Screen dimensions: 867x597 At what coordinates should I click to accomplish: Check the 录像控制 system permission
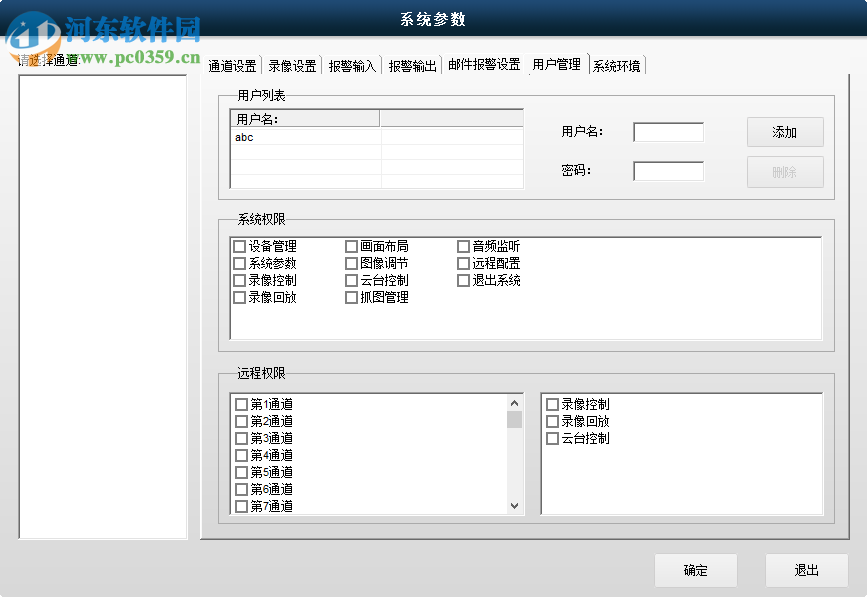point(238,279)
